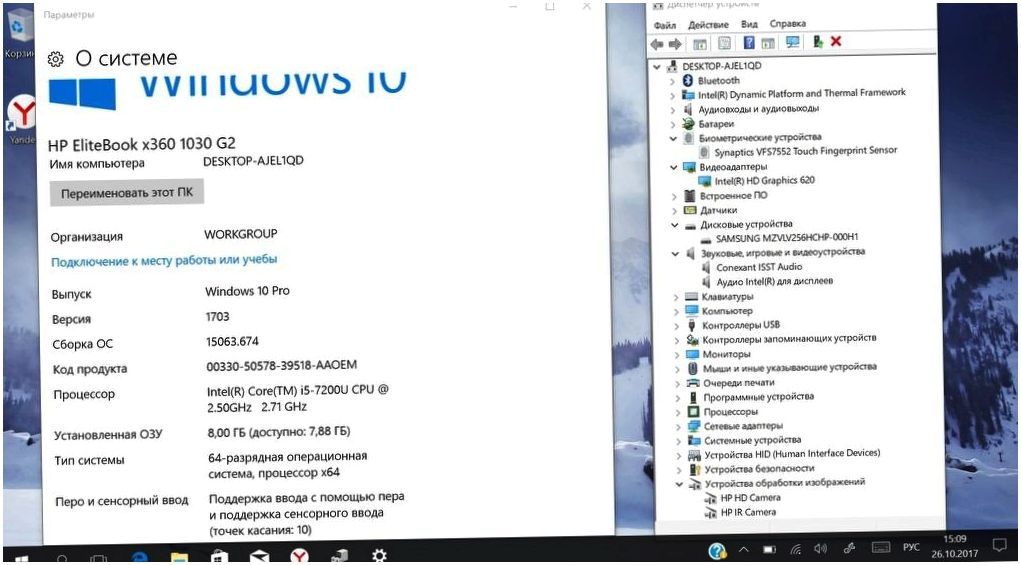Click the camera icon beside HP IR Camera
This screenshot has width=1021, height=565.
pyautogui.click(x=710, y=513)
